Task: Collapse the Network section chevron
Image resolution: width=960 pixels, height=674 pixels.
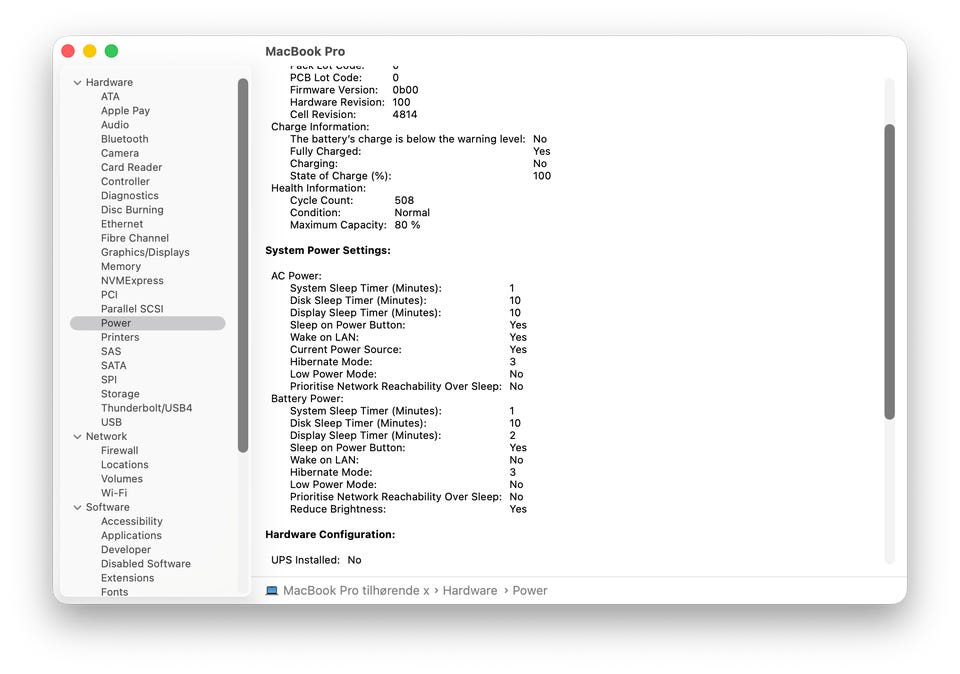Action: point(77,436)
